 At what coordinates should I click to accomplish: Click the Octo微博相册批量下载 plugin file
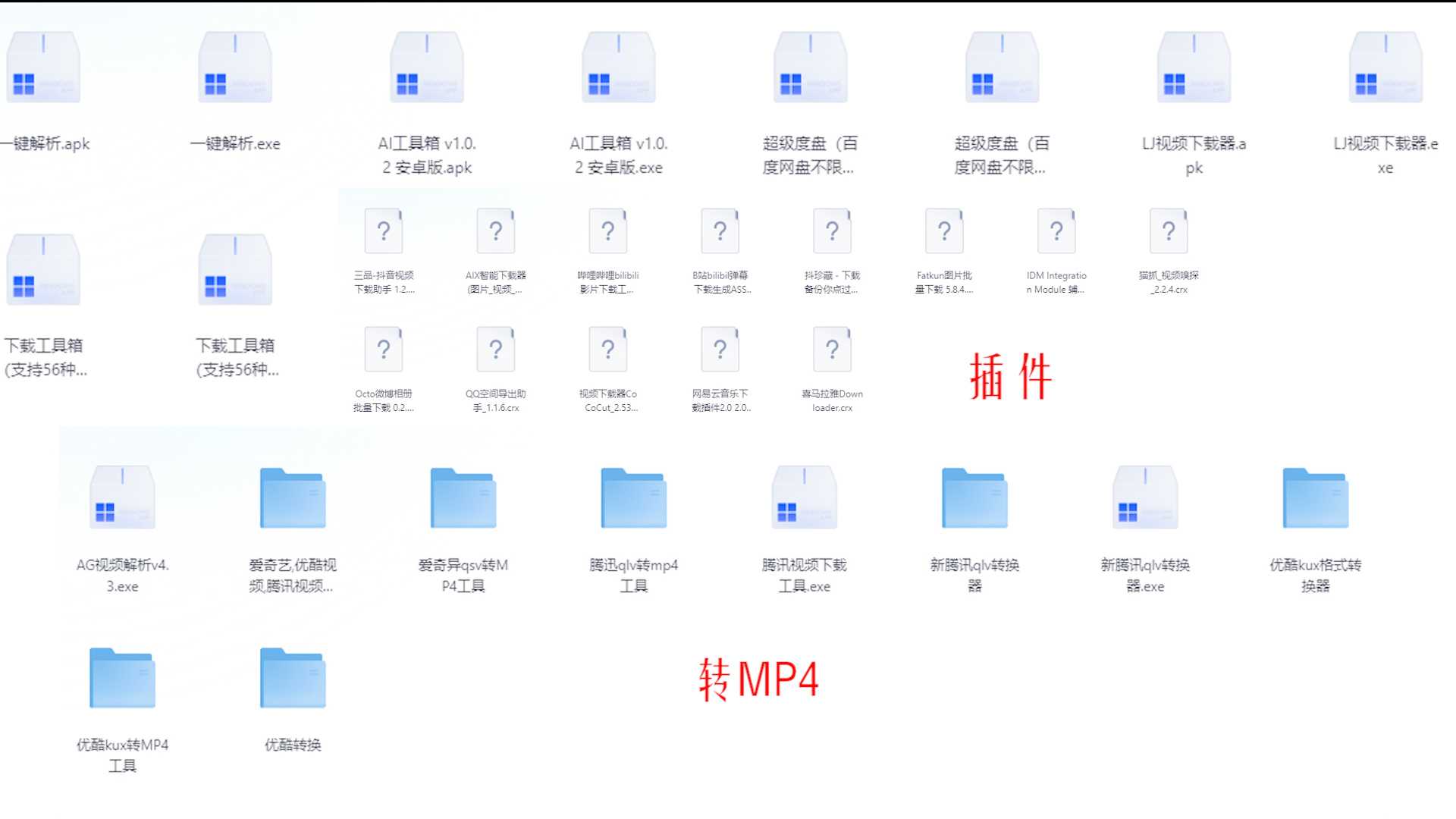(384, 350)
